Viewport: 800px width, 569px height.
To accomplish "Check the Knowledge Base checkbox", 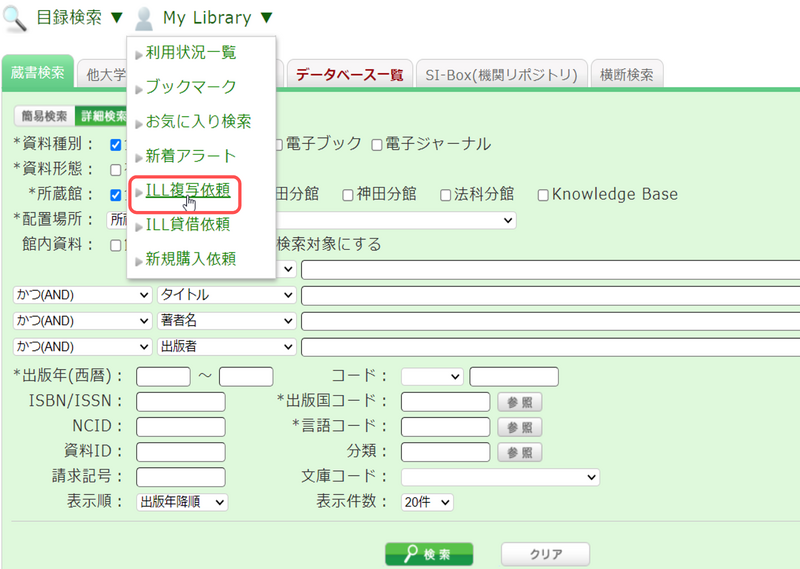I will [x=543, y=195].
